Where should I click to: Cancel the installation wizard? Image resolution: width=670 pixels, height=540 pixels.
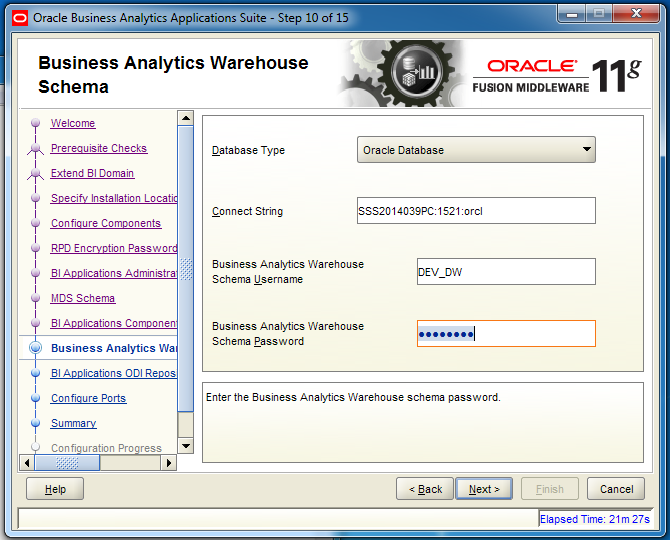(616, 489)
